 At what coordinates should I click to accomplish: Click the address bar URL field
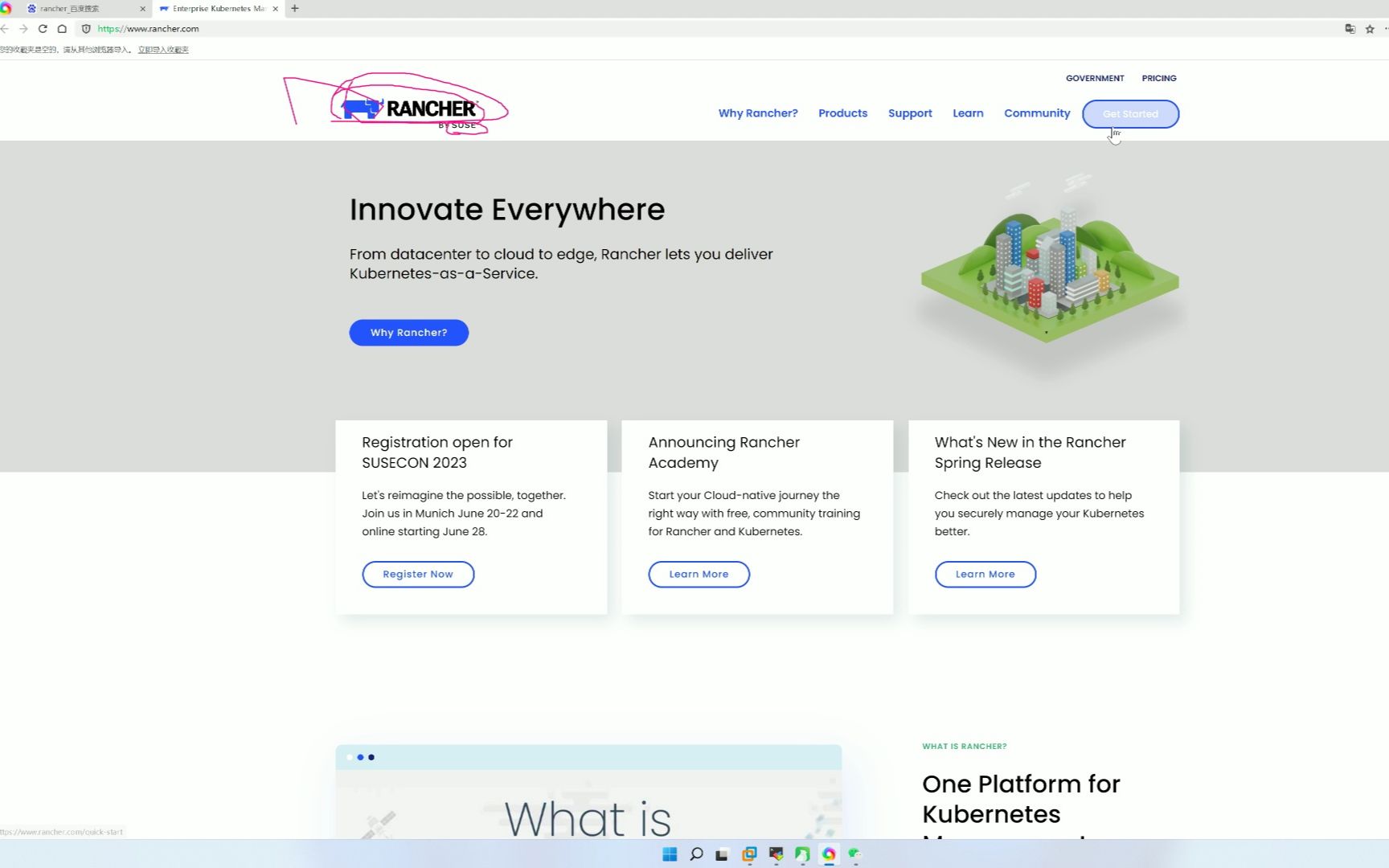[x=707, y=29]
